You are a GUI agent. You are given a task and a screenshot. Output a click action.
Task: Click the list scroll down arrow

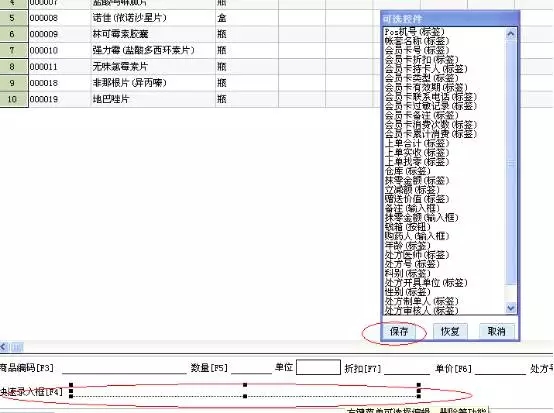pos(511,308)
